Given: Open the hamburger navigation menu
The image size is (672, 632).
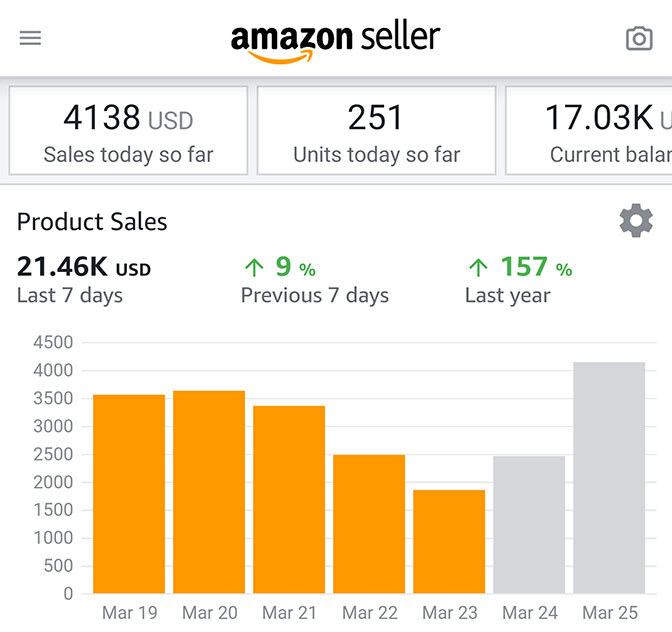Looking at the screenshot, I should (x=30, y=38).
